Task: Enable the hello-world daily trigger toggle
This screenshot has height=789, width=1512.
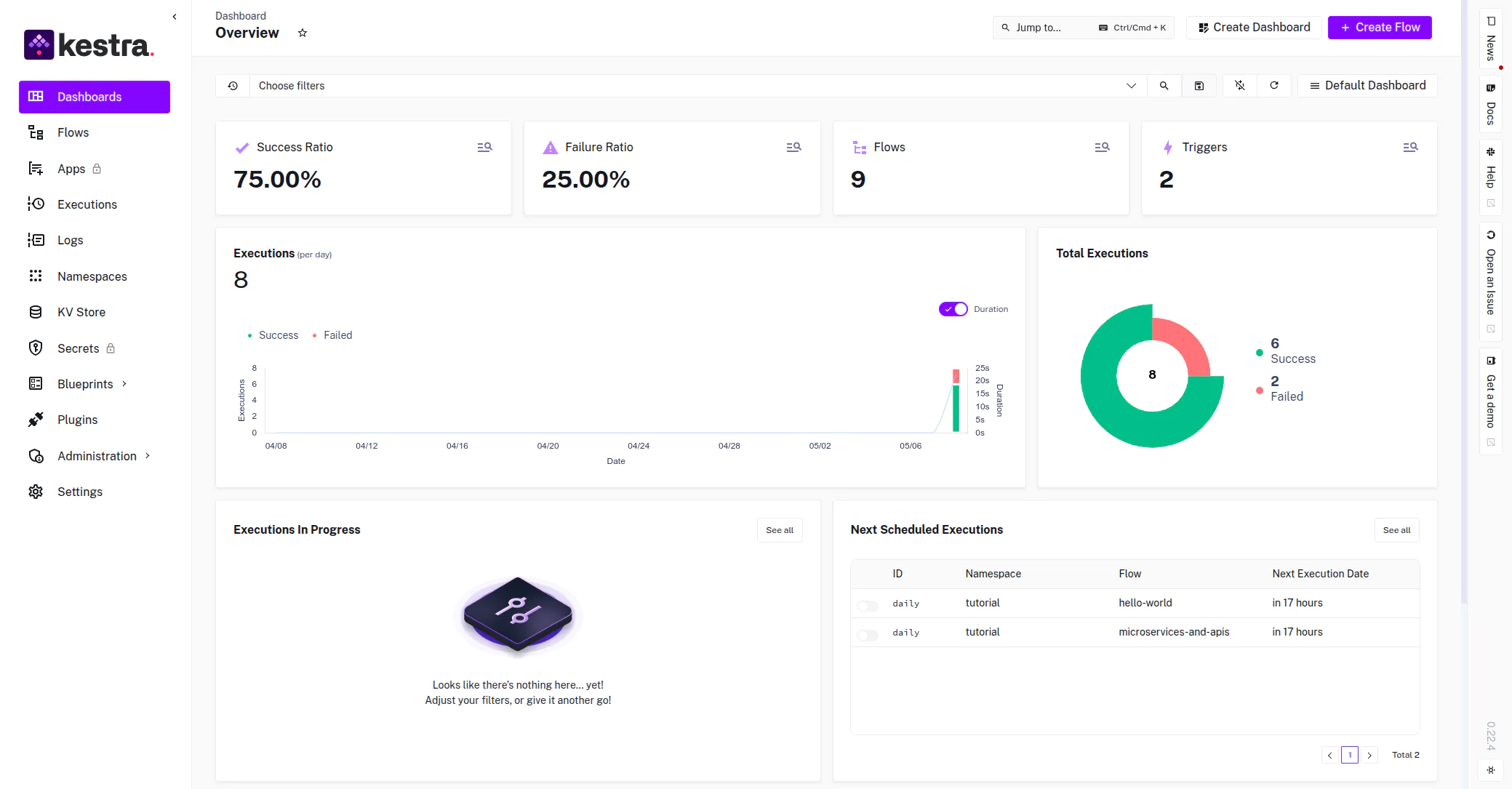Action: pyautogui.click(x=868, y=606)
